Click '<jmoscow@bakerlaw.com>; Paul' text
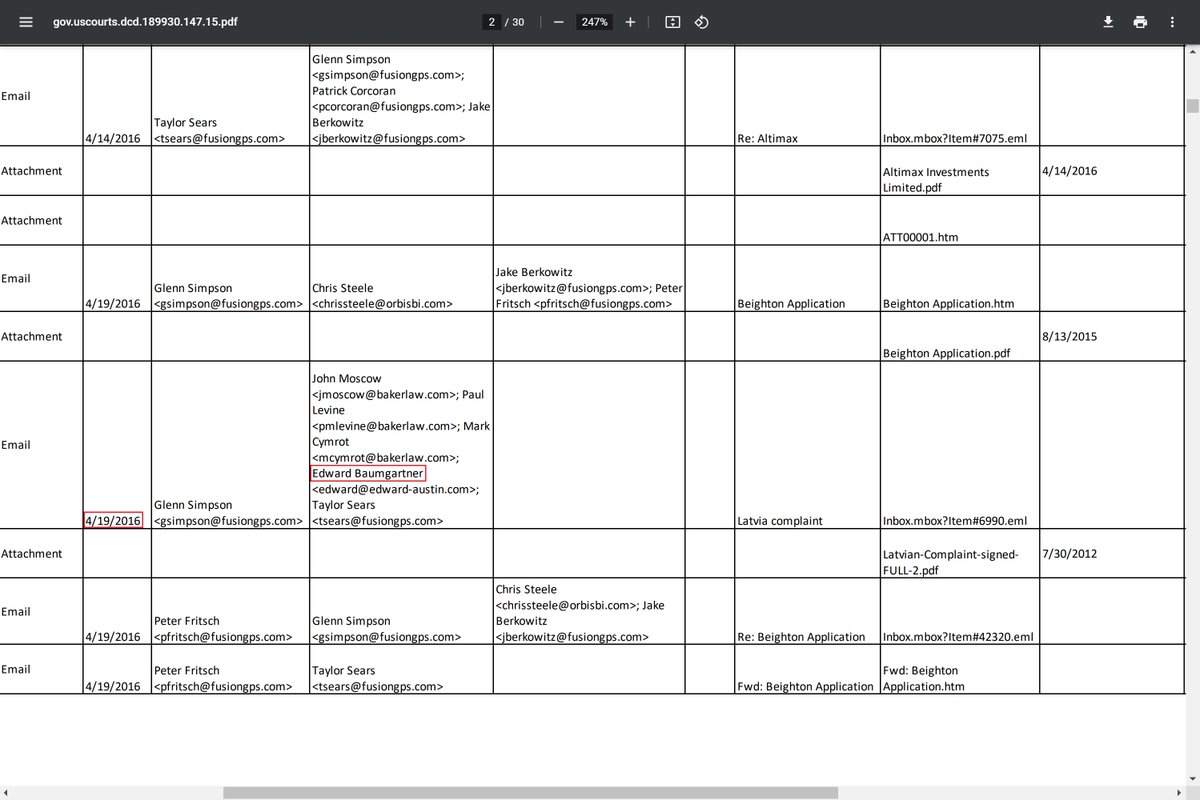The image size is (1200, 800). click(399, 395)
